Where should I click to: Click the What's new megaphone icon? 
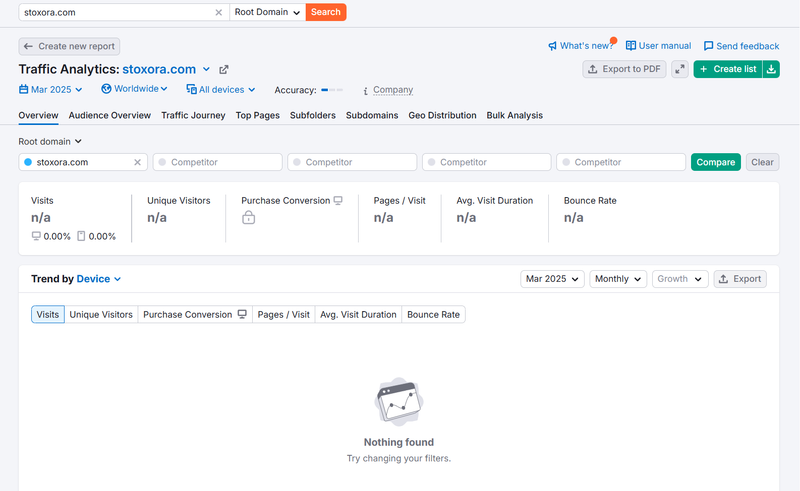click(553, 46)
